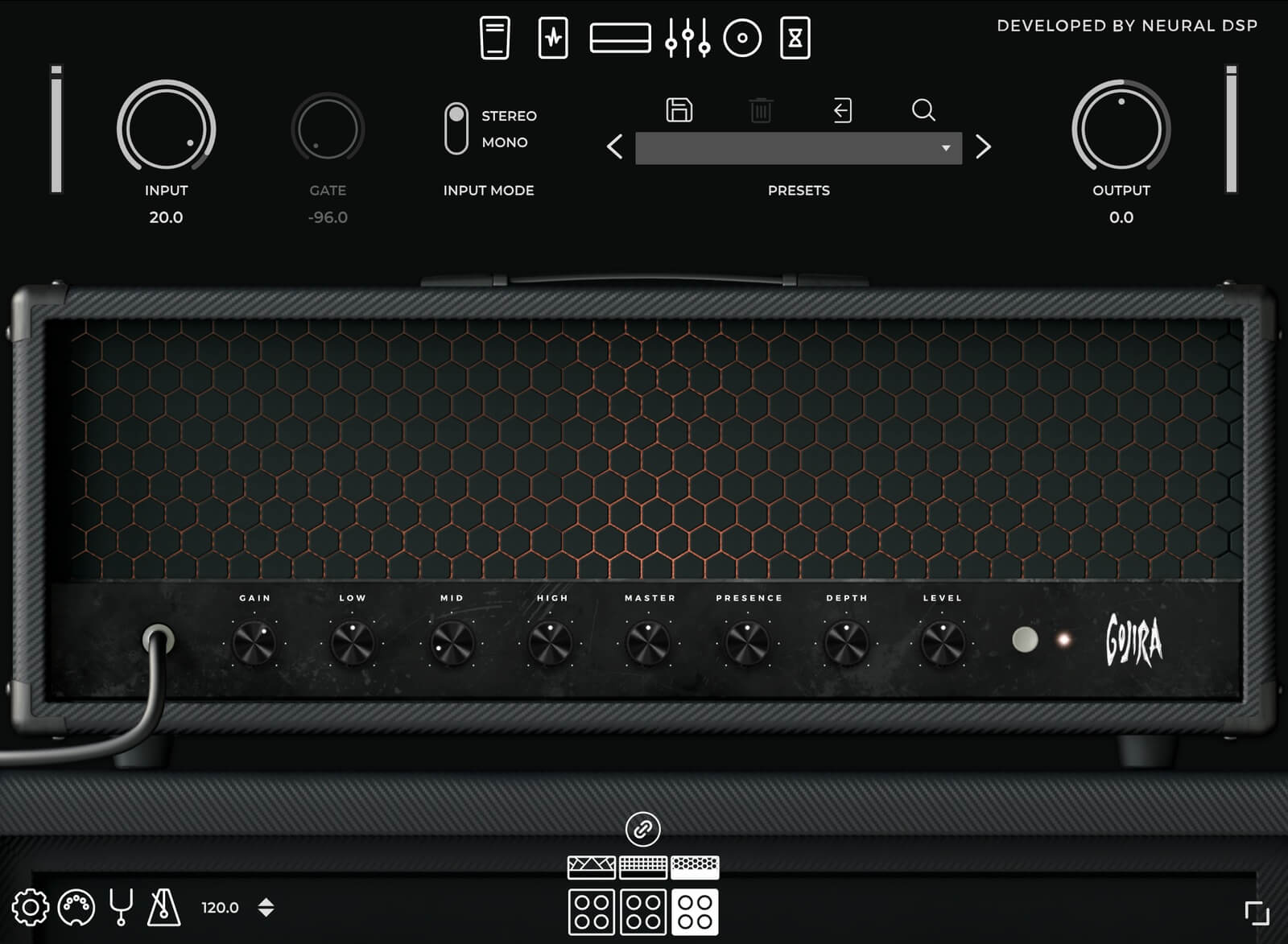The width and height of the screenshot is (1288, 944).
Task: Click the output level meter bar
Action: 1231,129
